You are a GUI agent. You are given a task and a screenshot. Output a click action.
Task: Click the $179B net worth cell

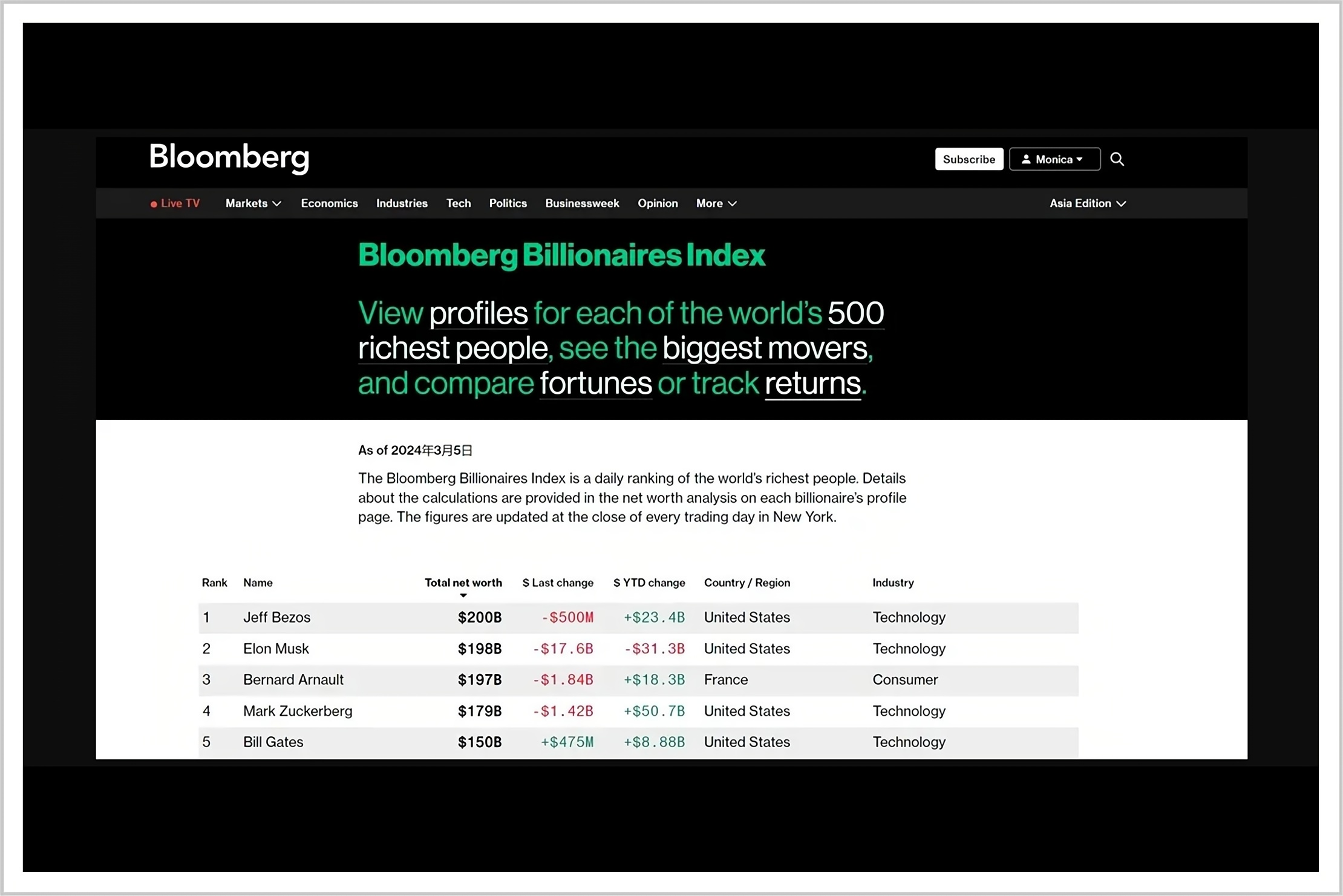tap(480, 711)
